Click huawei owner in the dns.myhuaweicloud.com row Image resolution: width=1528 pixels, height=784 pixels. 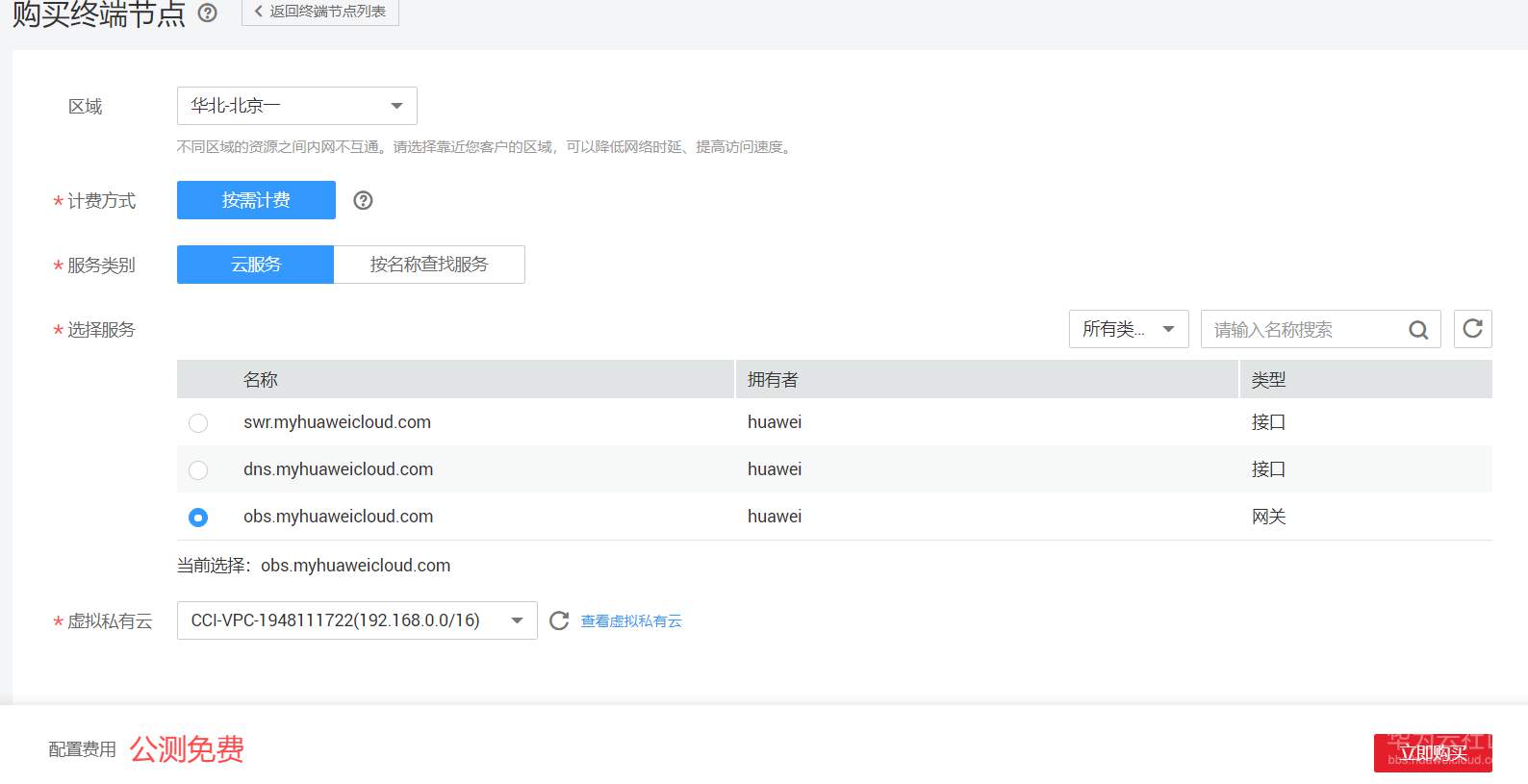(775, 469)
